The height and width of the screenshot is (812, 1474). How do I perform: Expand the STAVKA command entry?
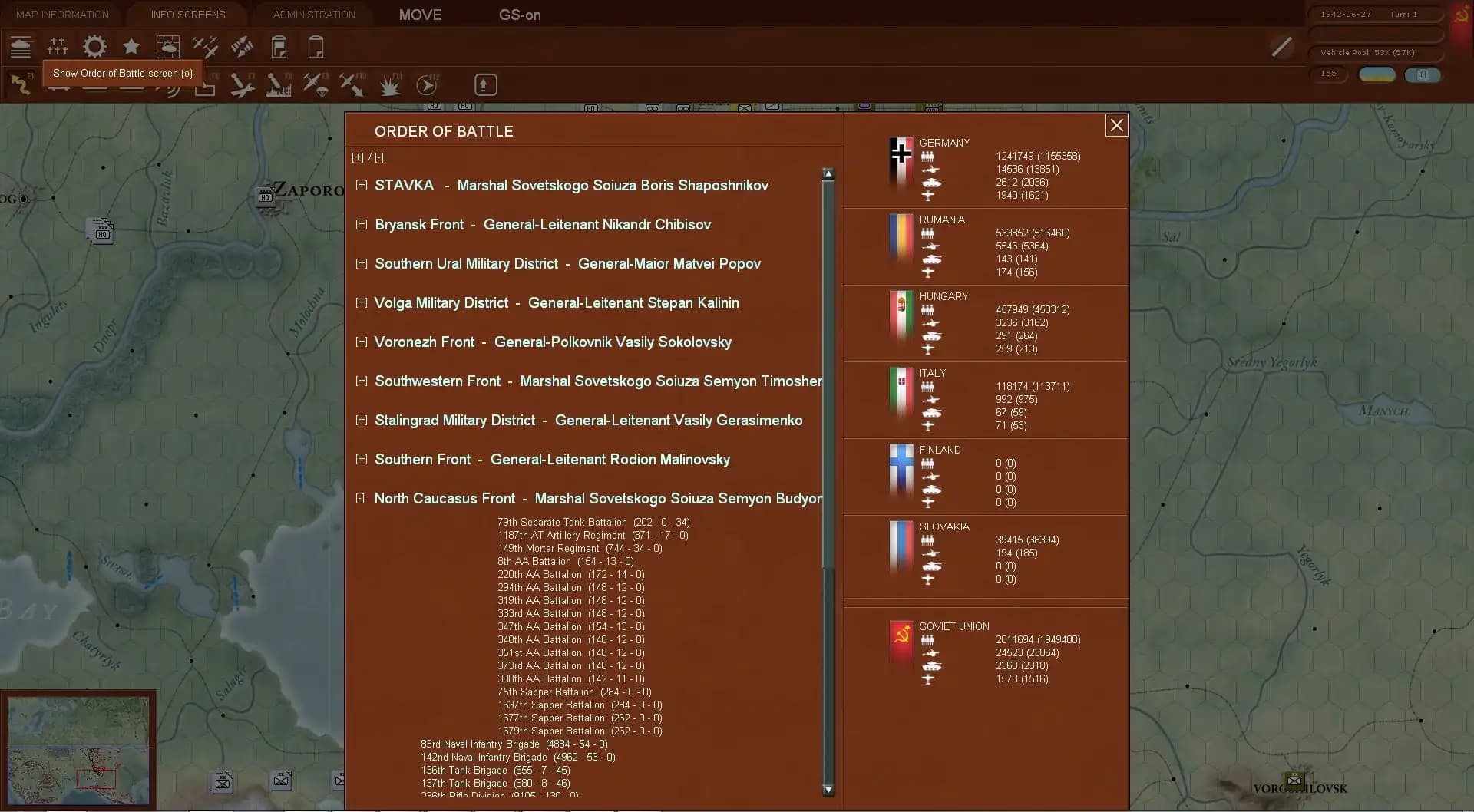[x=361, y=186]
